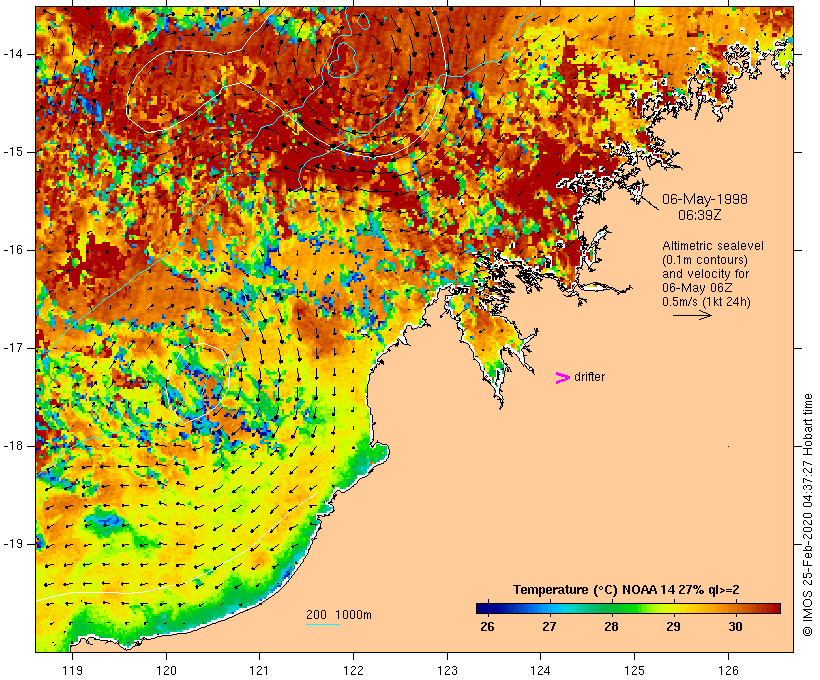Image resolution: width=820 pixels, height=680 pixels.
Task: Click the 'and velocity for' caption line
Action: 705,274
